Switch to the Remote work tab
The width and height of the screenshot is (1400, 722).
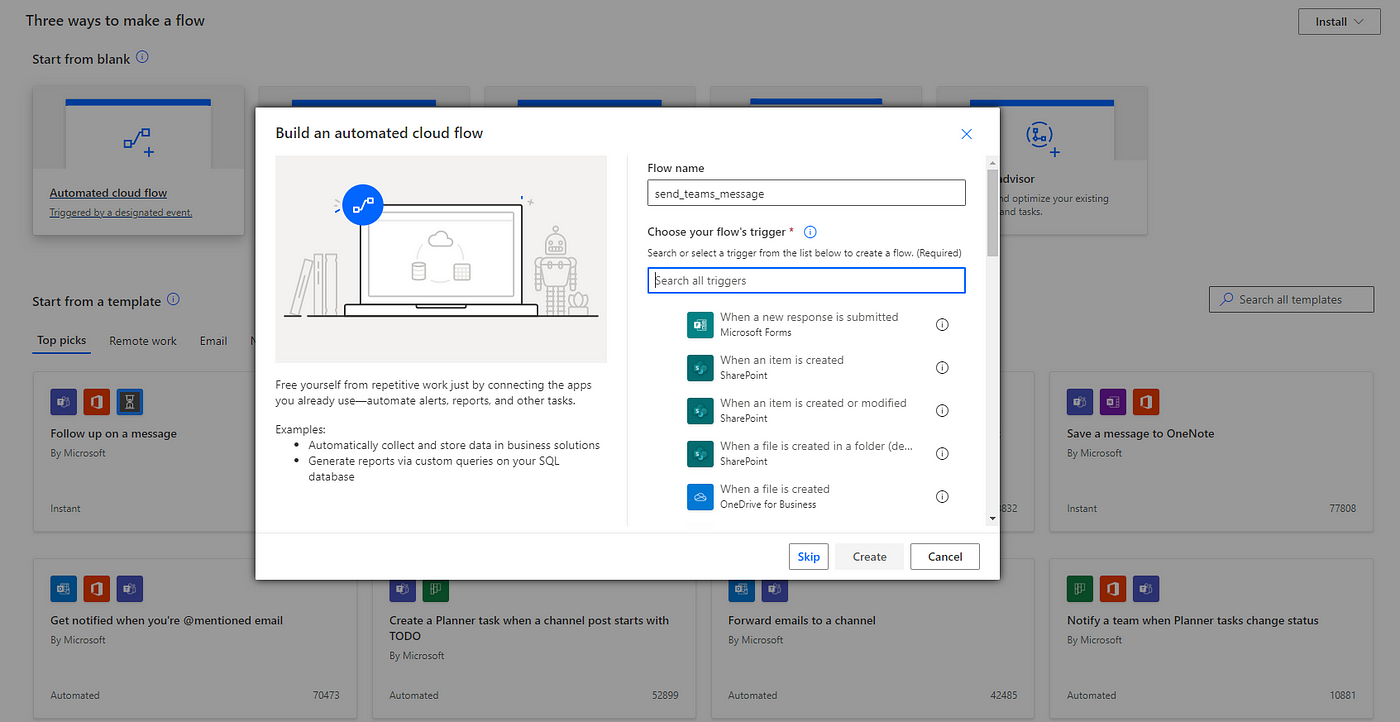(x=143, y=341)
